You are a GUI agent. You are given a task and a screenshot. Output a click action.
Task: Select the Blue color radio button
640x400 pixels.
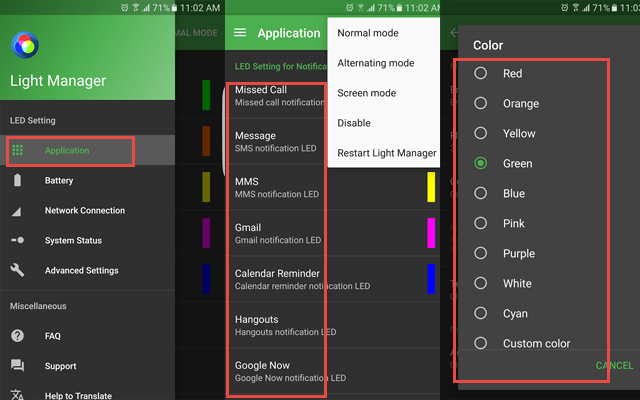480,193
